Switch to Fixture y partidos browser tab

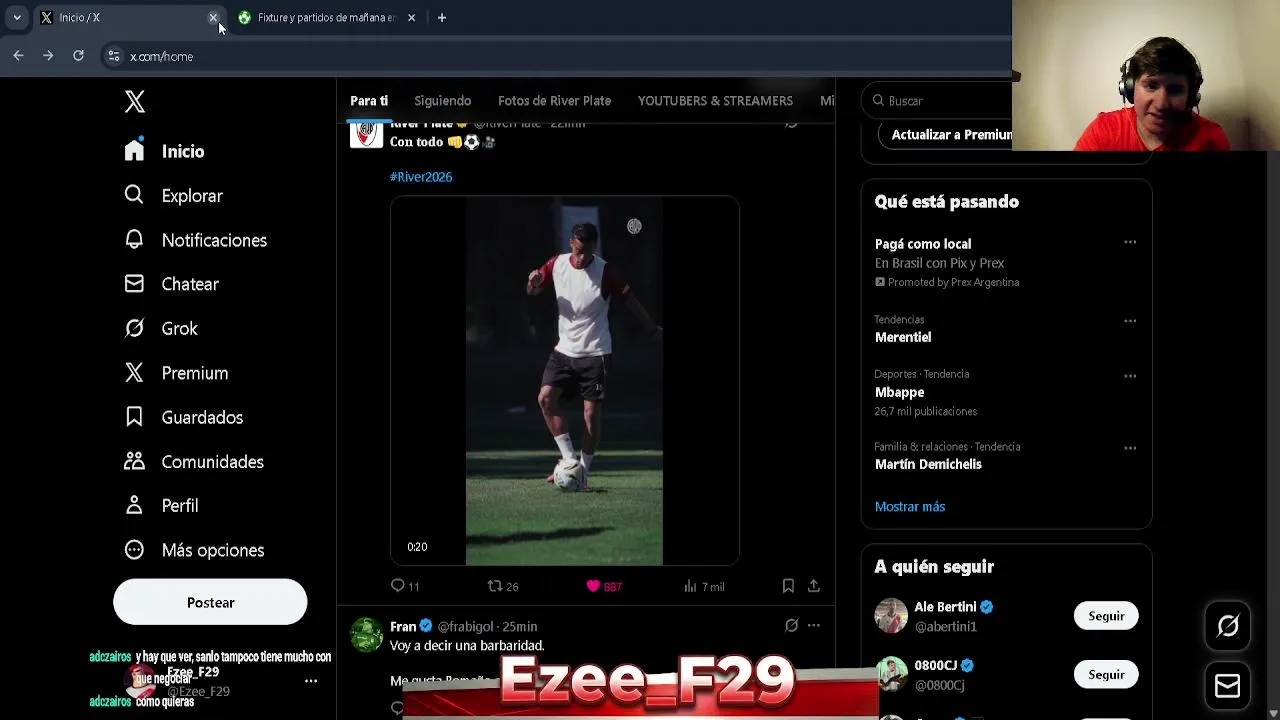(x=326, y=17)
